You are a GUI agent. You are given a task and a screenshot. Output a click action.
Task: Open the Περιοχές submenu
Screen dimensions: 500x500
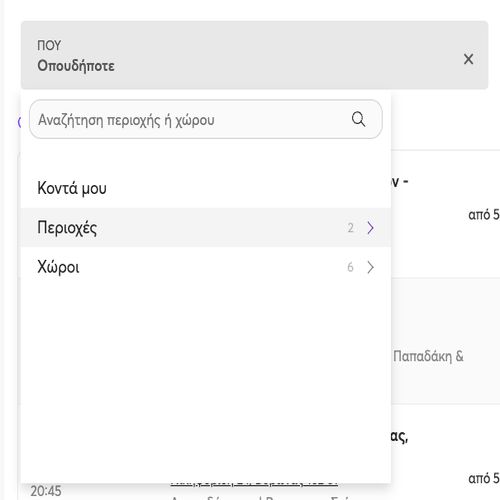206,228
